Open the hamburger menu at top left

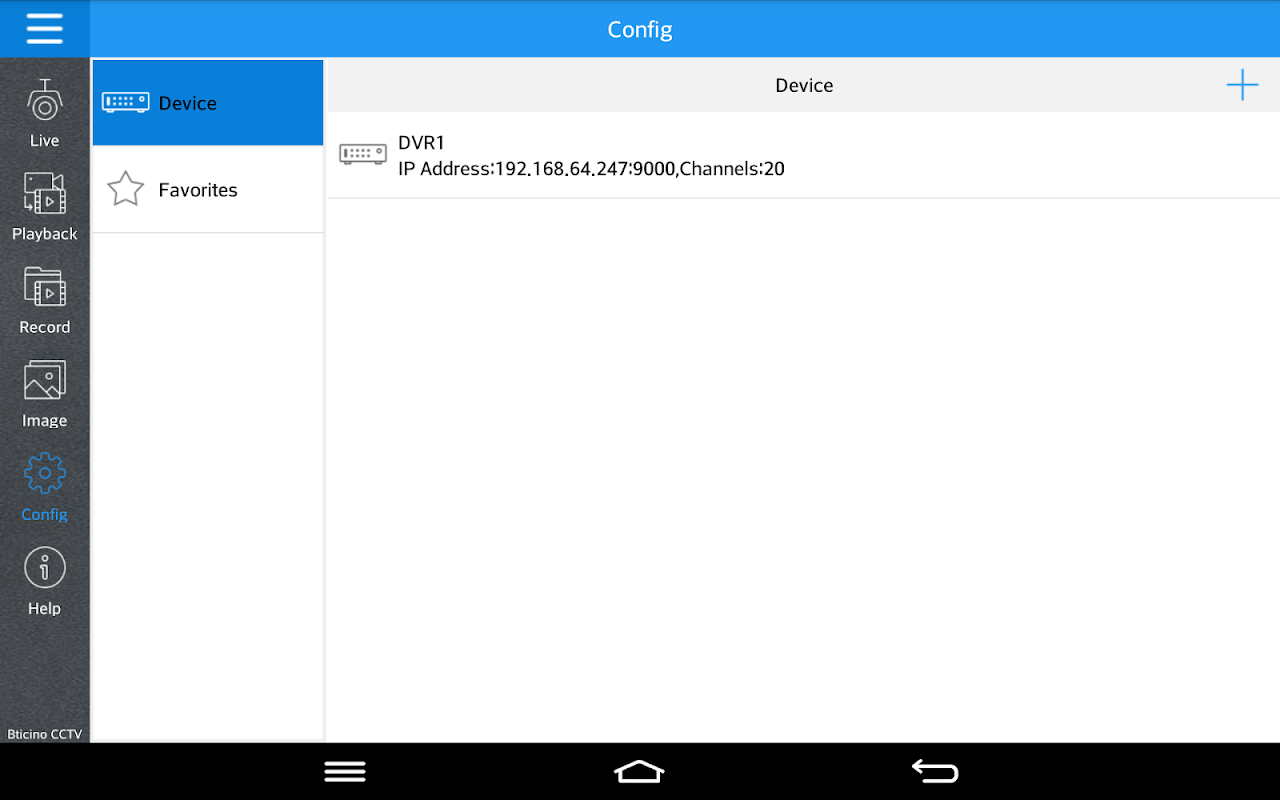[44, 29]
